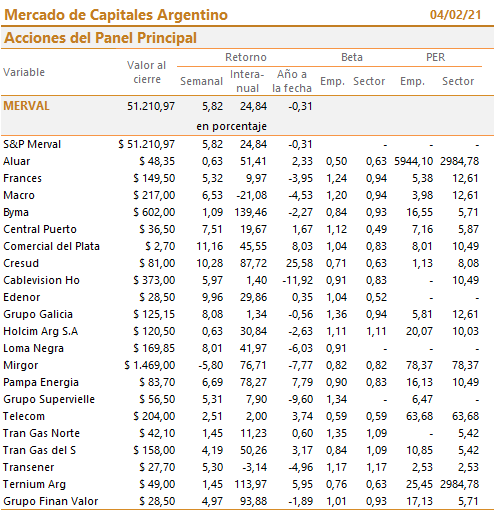This screenshot has width=494, height=511.
Task: Select the Aluar row name
Action: tap(17, 161)
